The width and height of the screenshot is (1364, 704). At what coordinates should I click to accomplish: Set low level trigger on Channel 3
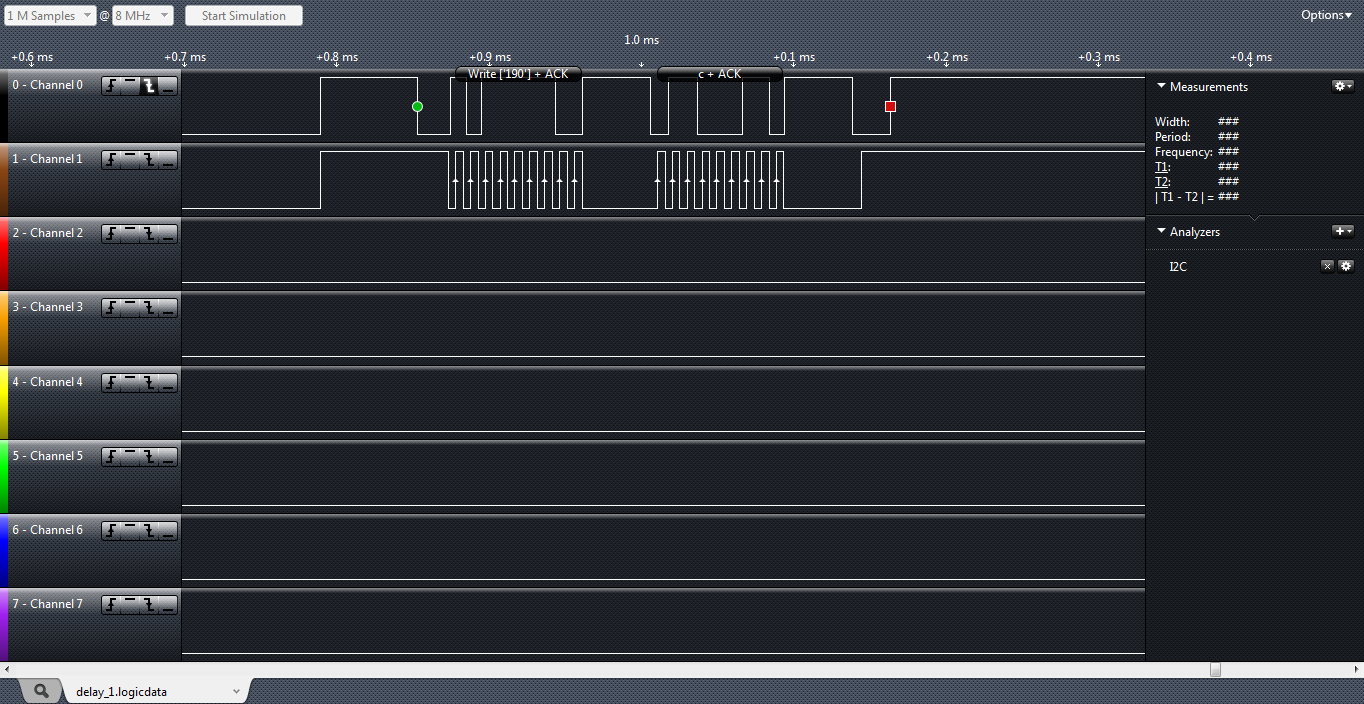point(168,308)
